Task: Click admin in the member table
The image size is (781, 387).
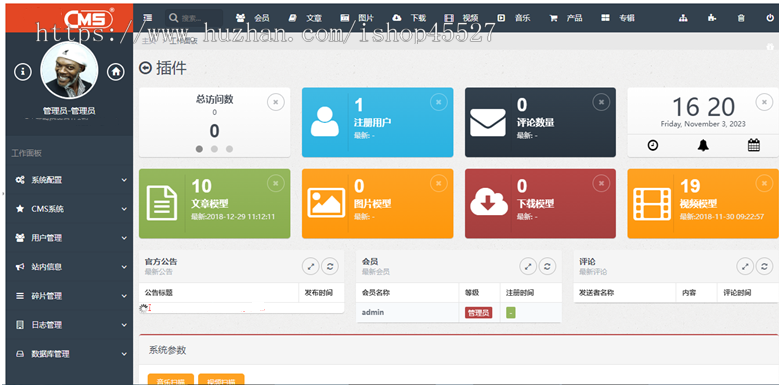Action: coord(373,312)
